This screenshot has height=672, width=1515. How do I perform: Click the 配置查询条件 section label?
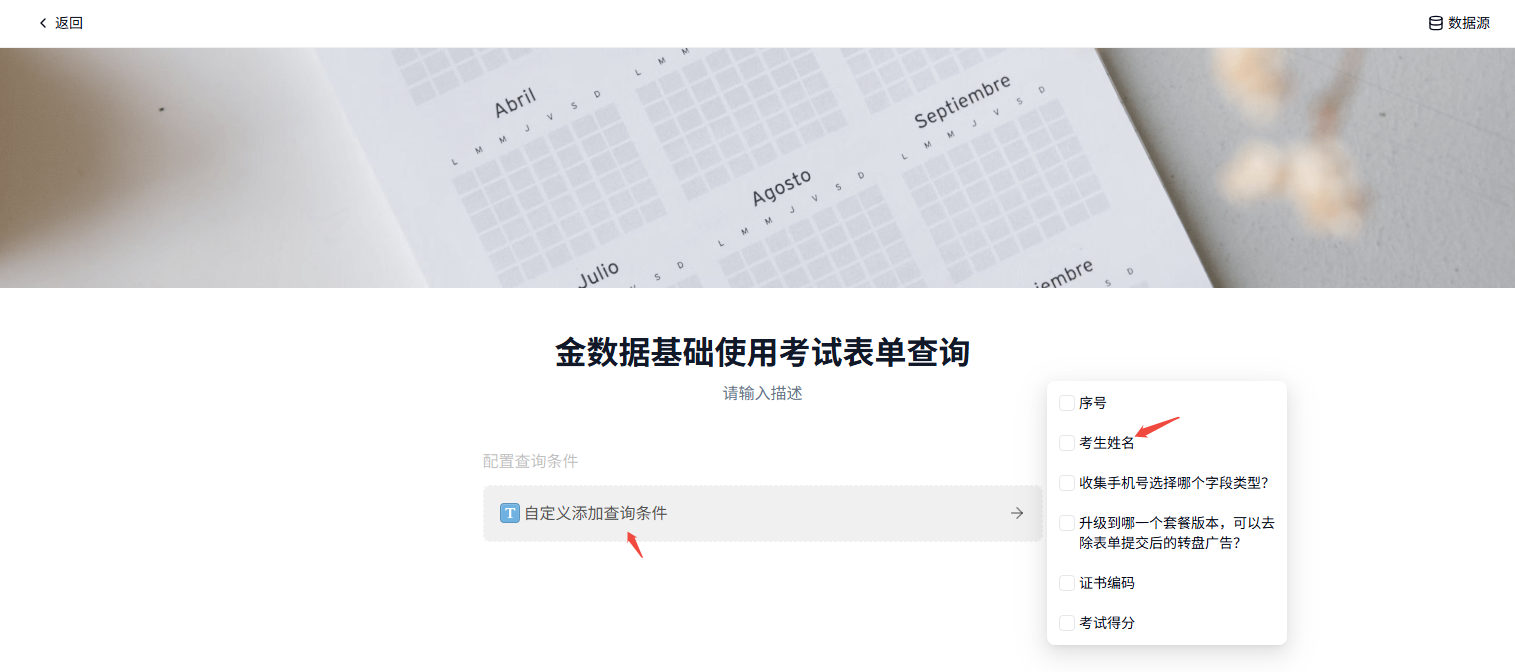[x=530, y=461]
